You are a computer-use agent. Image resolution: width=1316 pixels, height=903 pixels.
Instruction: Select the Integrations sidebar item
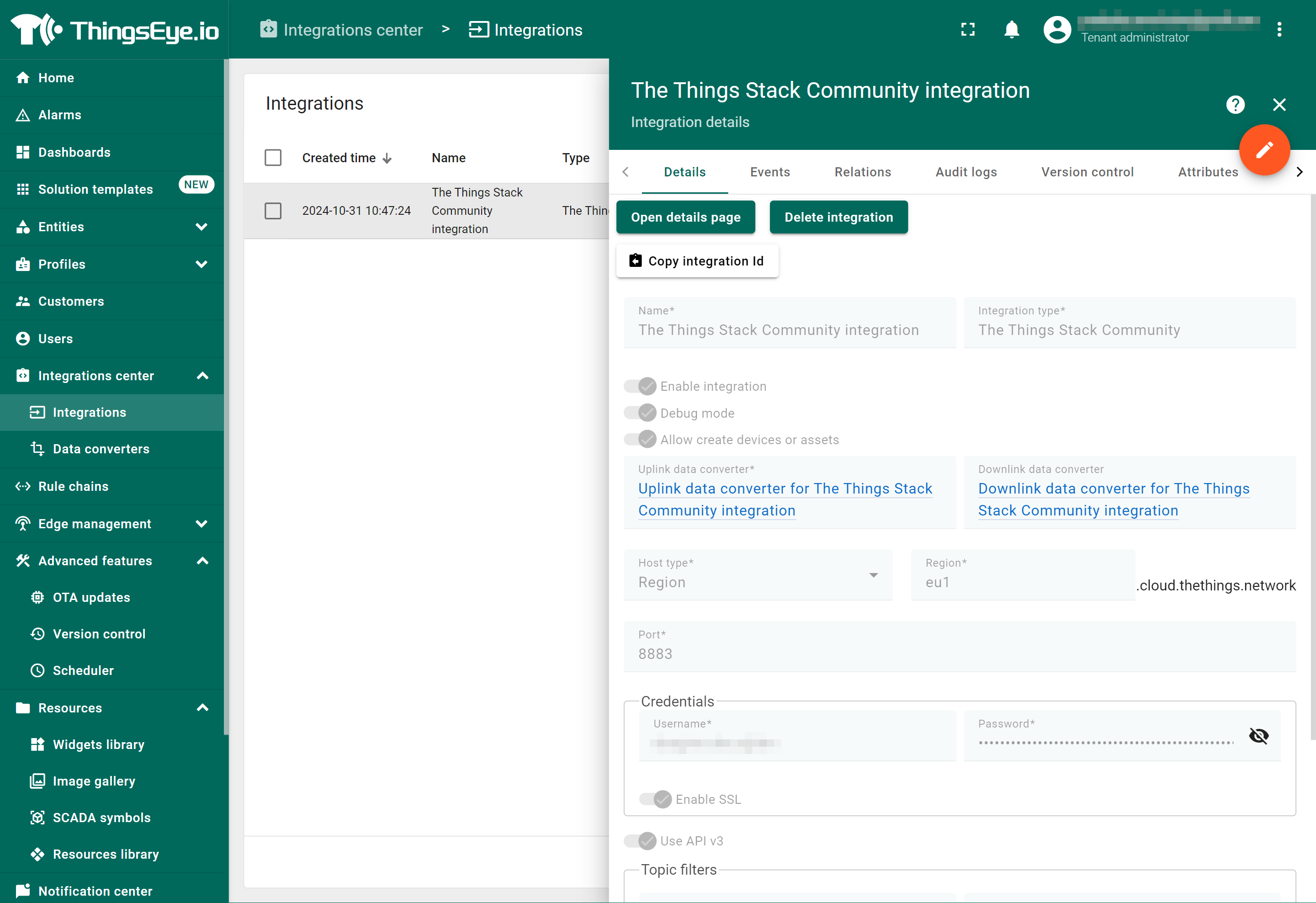112,412
